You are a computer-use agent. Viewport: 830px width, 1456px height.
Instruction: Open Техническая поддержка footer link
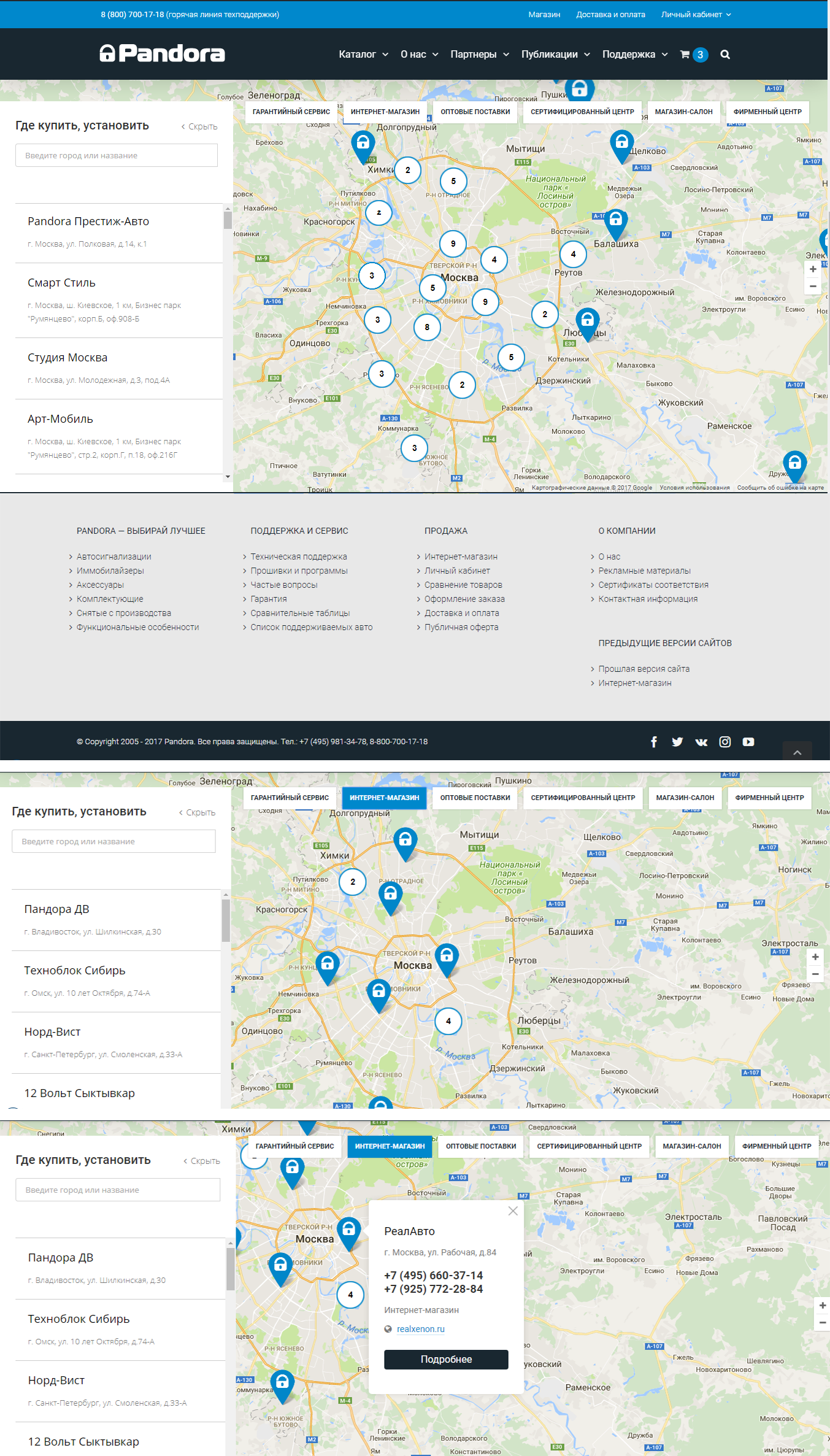tap(298, 557)
